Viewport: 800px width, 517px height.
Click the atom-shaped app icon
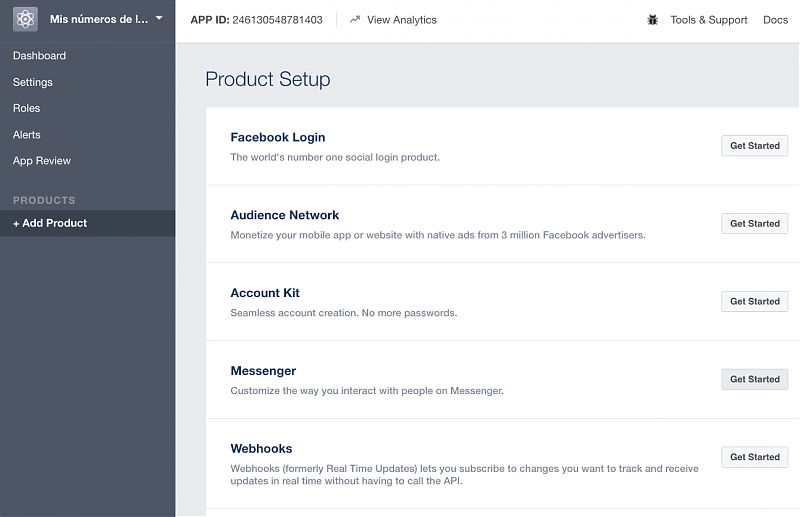(x=25, y=19)
